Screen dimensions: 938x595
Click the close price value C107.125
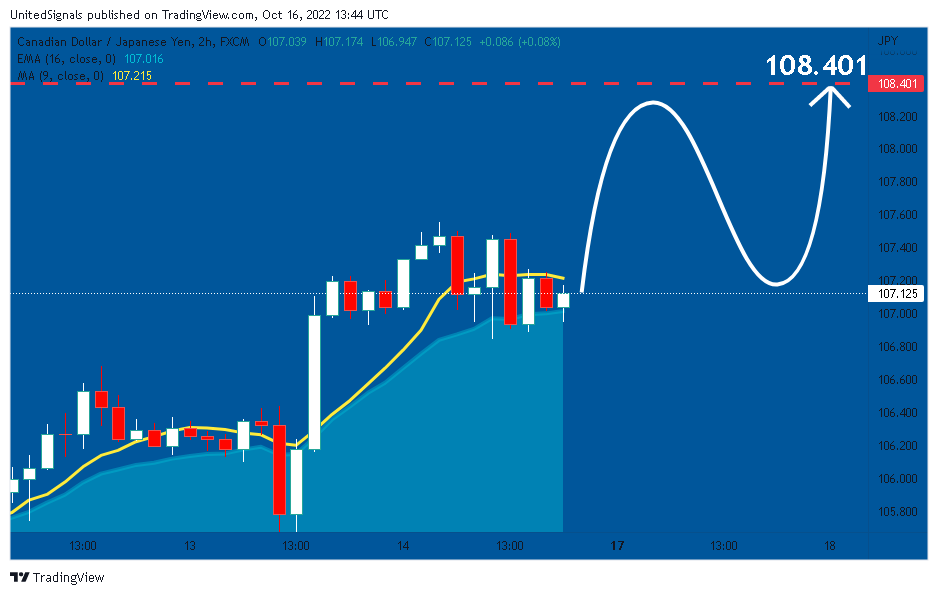point(448,42)
